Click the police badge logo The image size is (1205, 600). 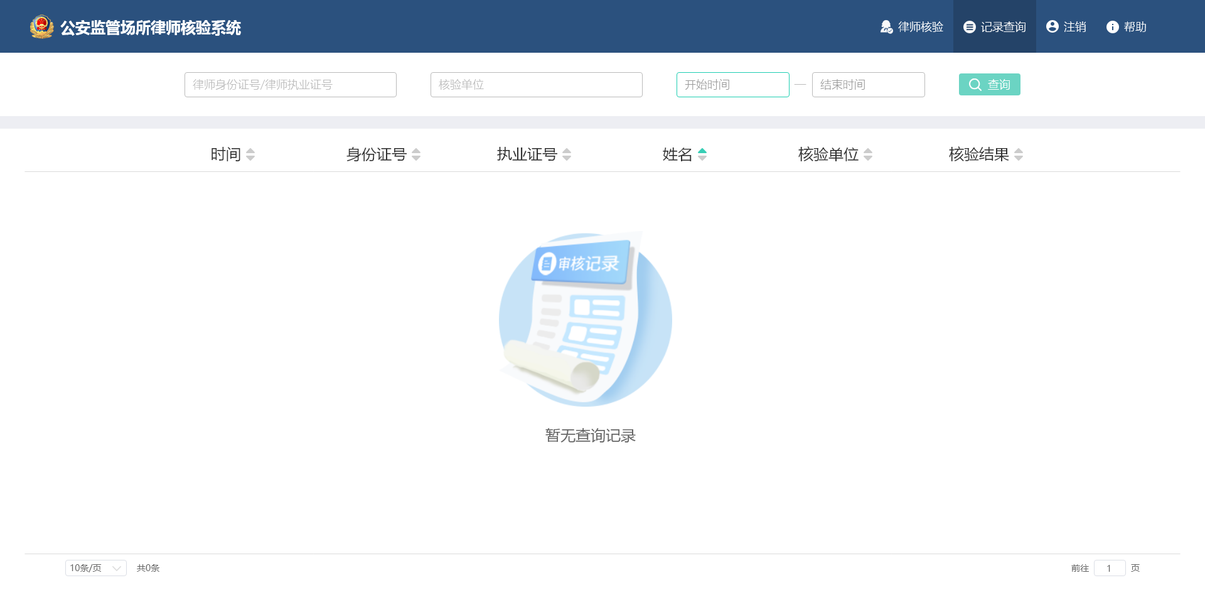pyautogui.click(x=42, y=27)
